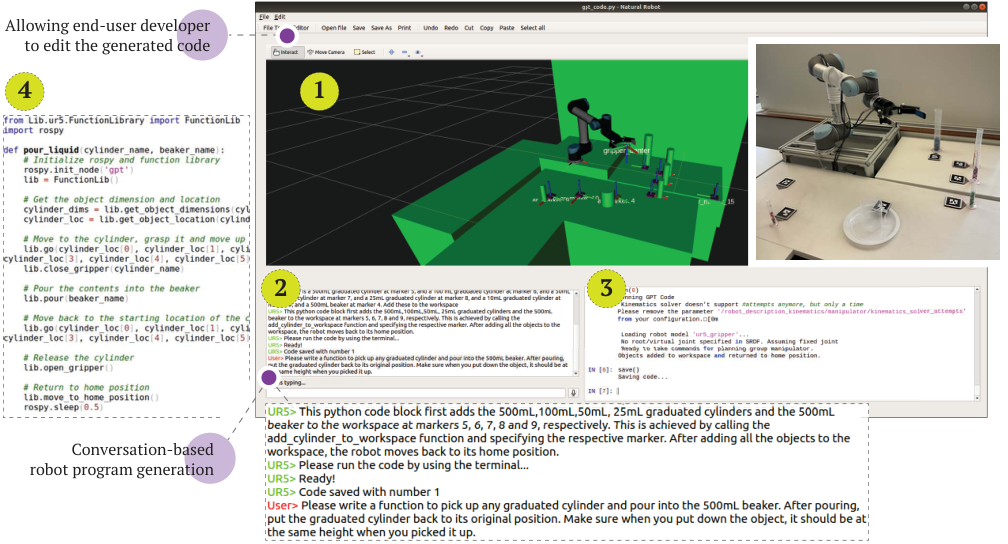1008x544 pixels.
Task: Click the 'Objects added to workspace' terminal line
Action: point(719,356)
